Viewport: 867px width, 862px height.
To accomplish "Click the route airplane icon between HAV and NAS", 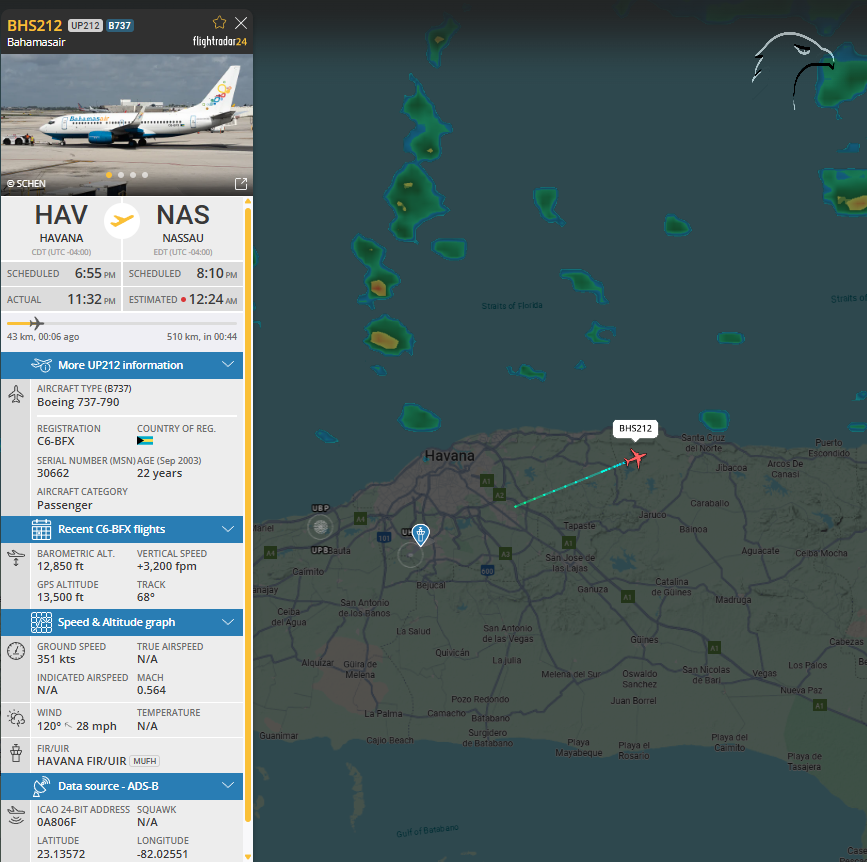I will 122,221.
